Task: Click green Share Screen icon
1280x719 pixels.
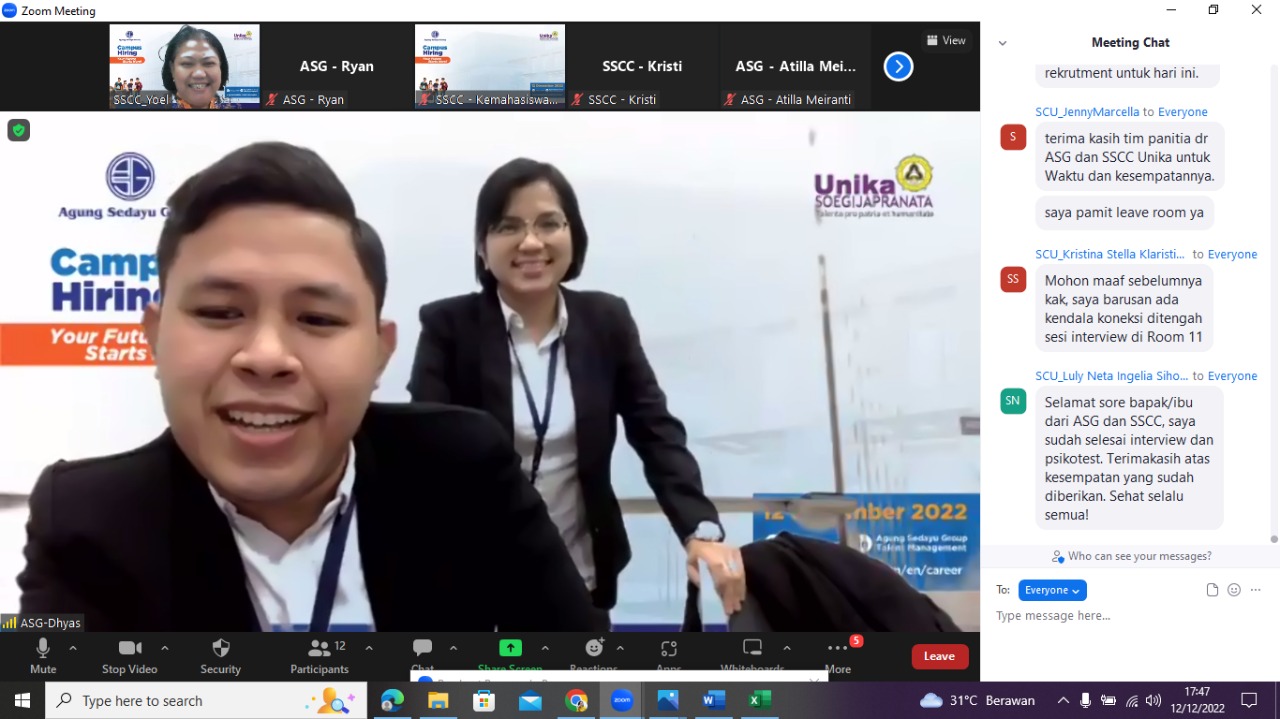Action: click(x=510, y=648)
